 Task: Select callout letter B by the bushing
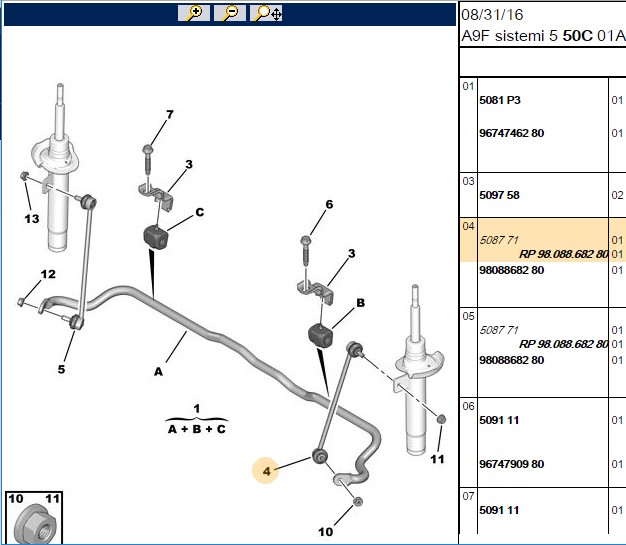pos(361,303)
